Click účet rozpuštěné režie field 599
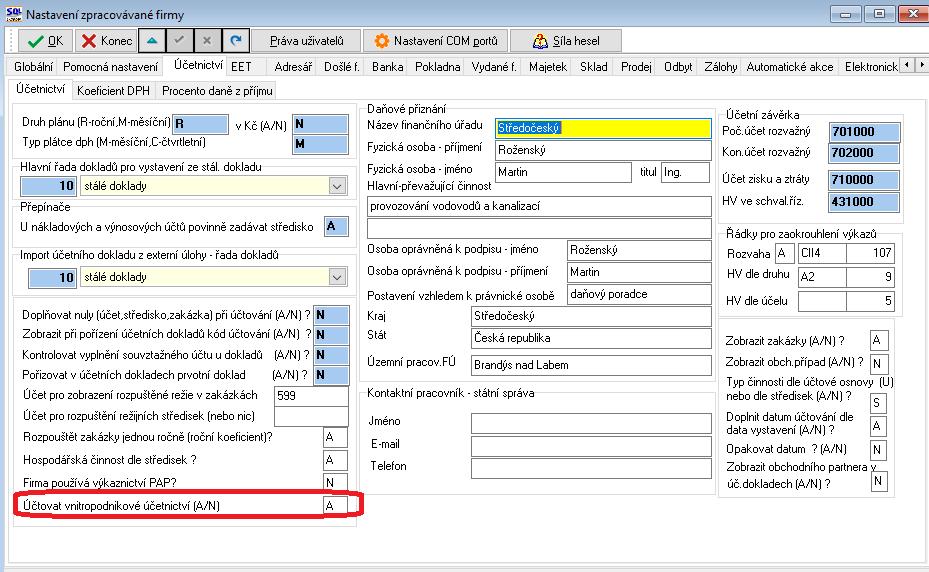 point(311,395)
